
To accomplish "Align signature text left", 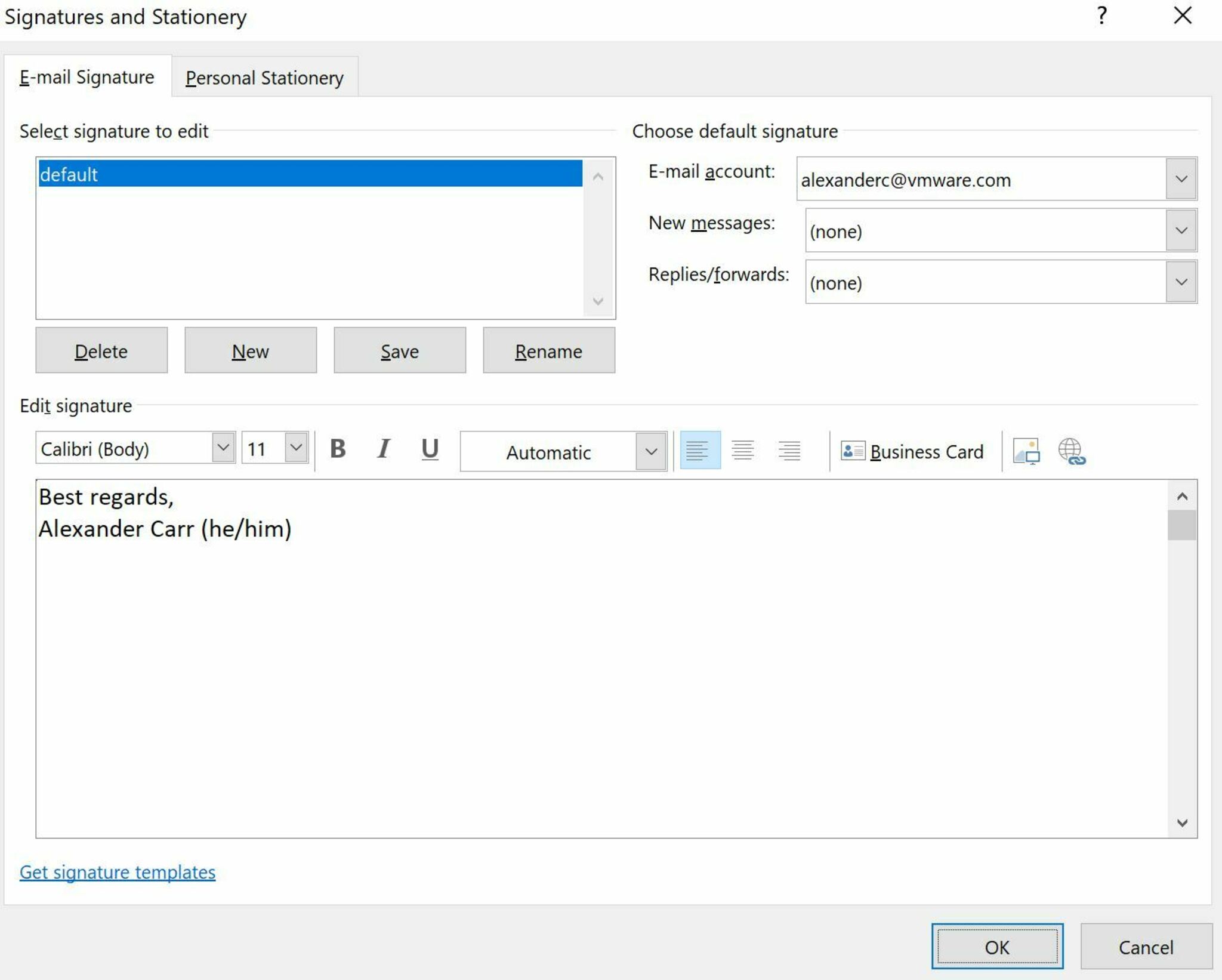I will tap(699, 451).
